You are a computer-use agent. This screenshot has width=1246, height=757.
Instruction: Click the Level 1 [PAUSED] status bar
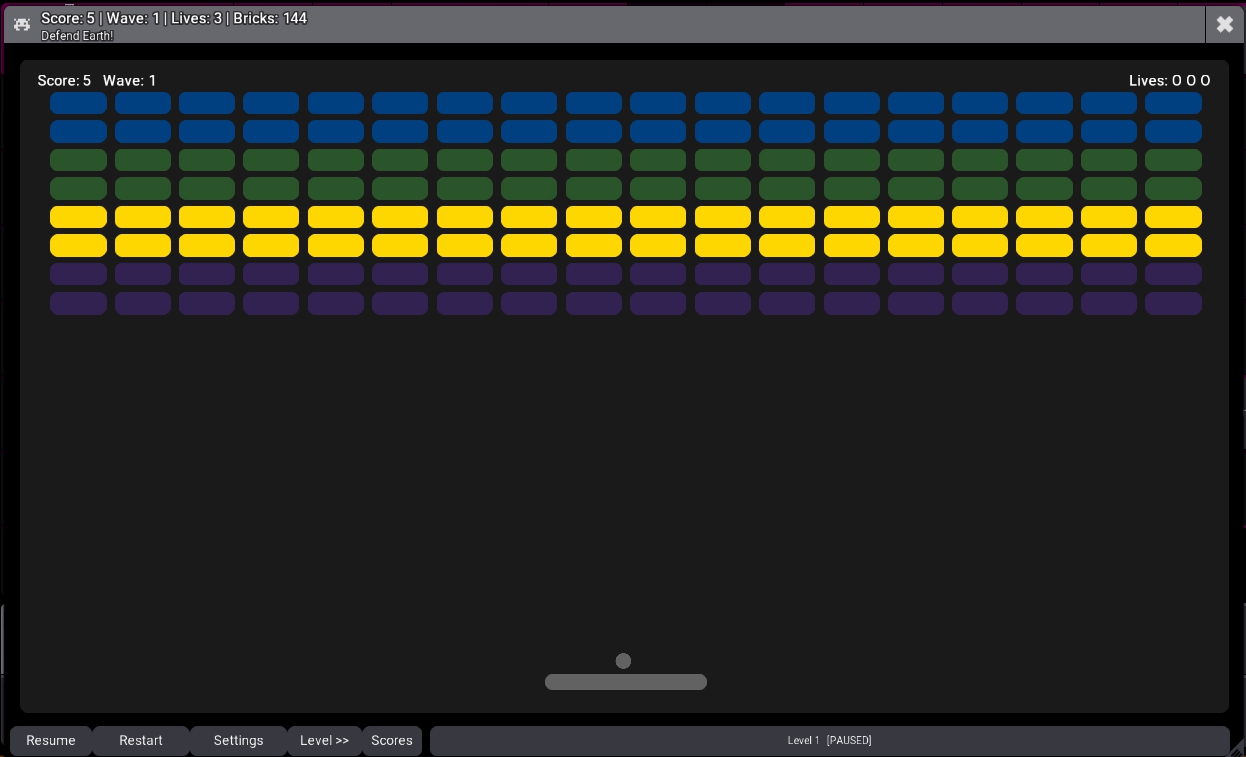pyautogui.click(x=829, y=740)
